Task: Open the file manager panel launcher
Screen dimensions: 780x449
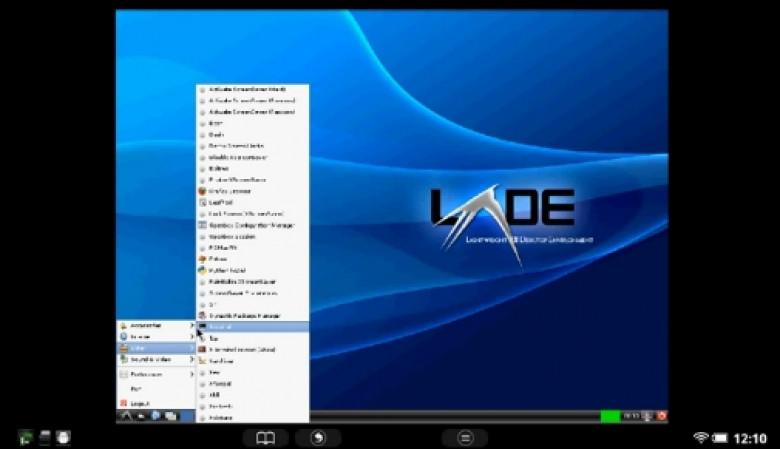Action: point(141,416)
